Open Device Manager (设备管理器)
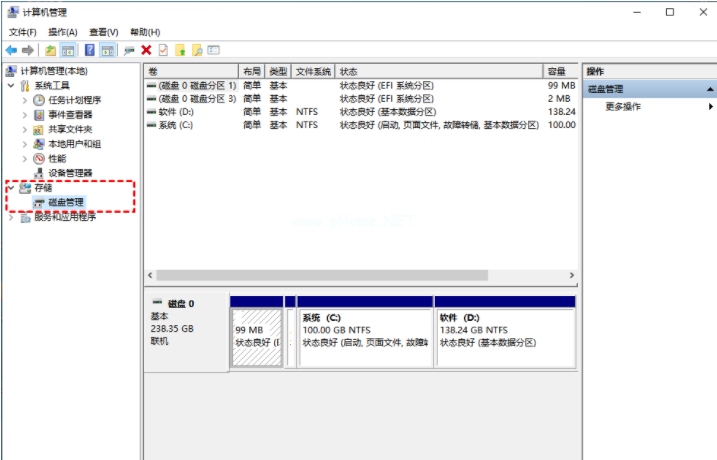 pos(70,173)
